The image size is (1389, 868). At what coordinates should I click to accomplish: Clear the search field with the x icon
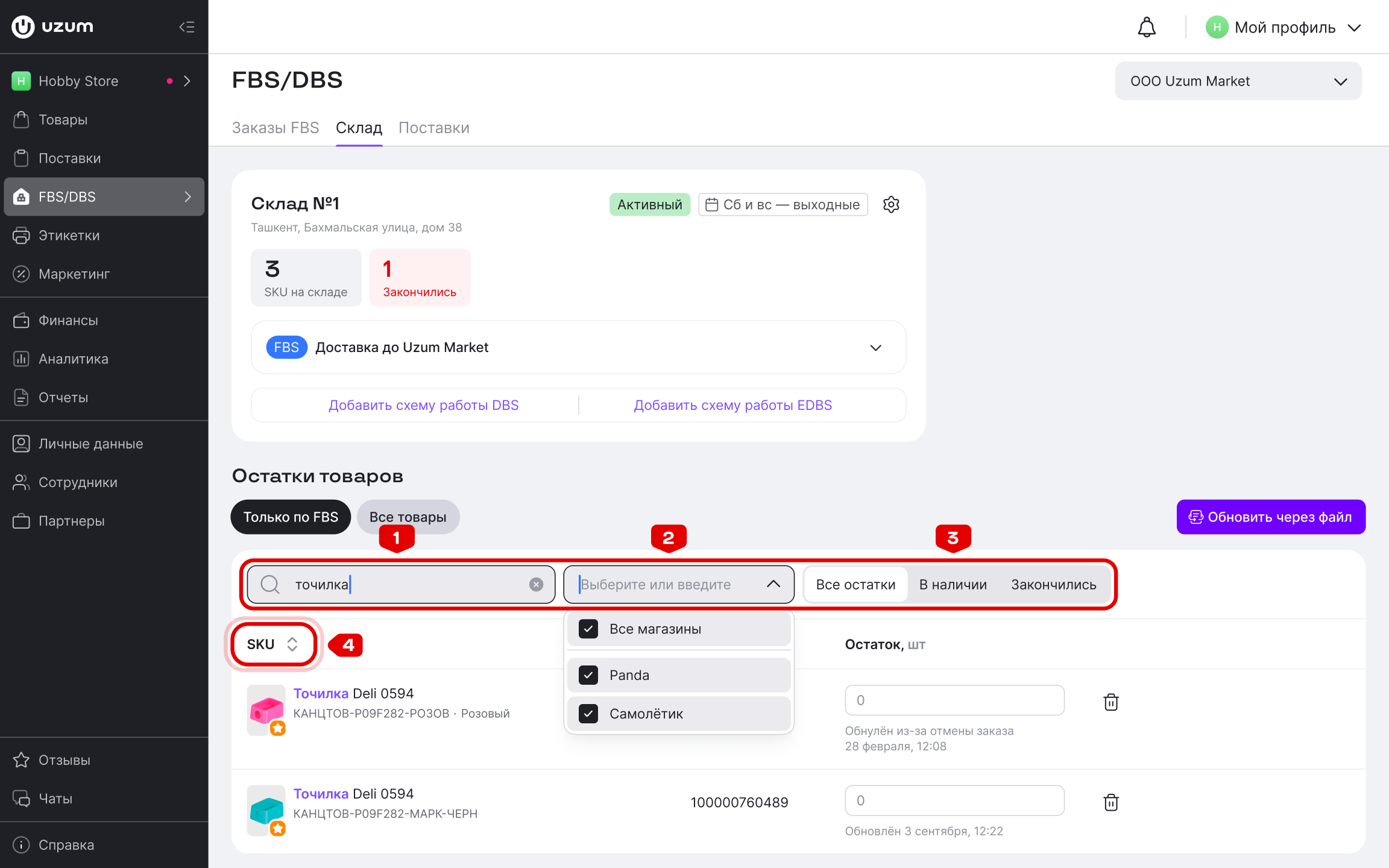tap(536, 584)
